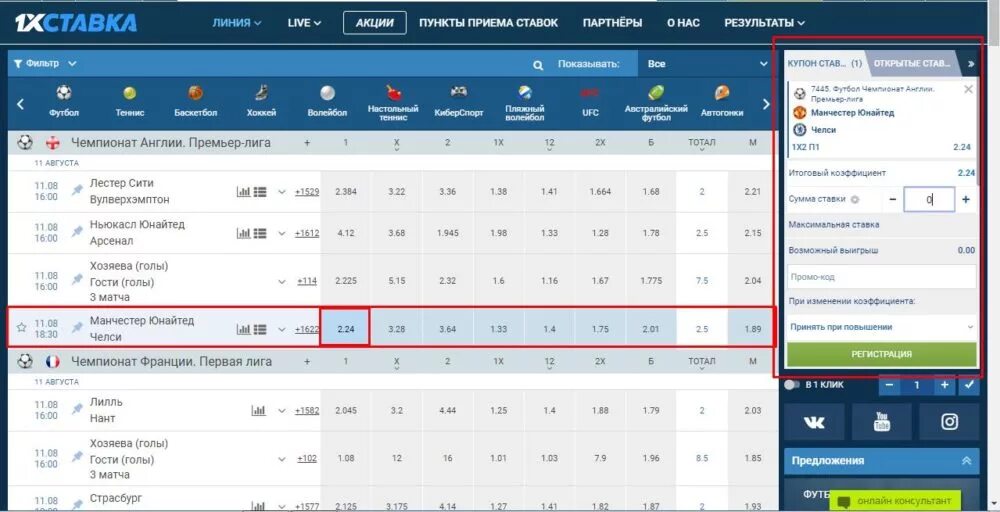Open the Instagram social link

(x=950, y=422)
